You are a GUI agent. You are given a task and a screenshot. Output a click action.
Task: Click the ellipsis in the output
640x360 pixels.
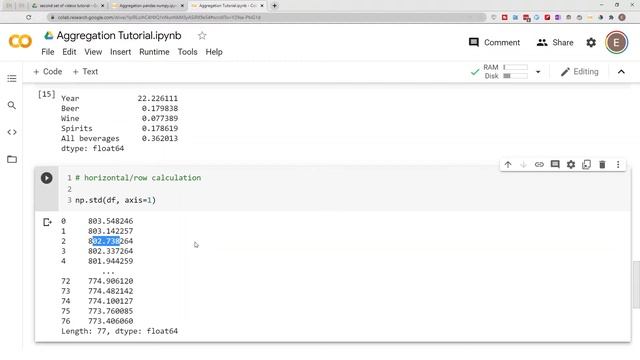point(109,271)
